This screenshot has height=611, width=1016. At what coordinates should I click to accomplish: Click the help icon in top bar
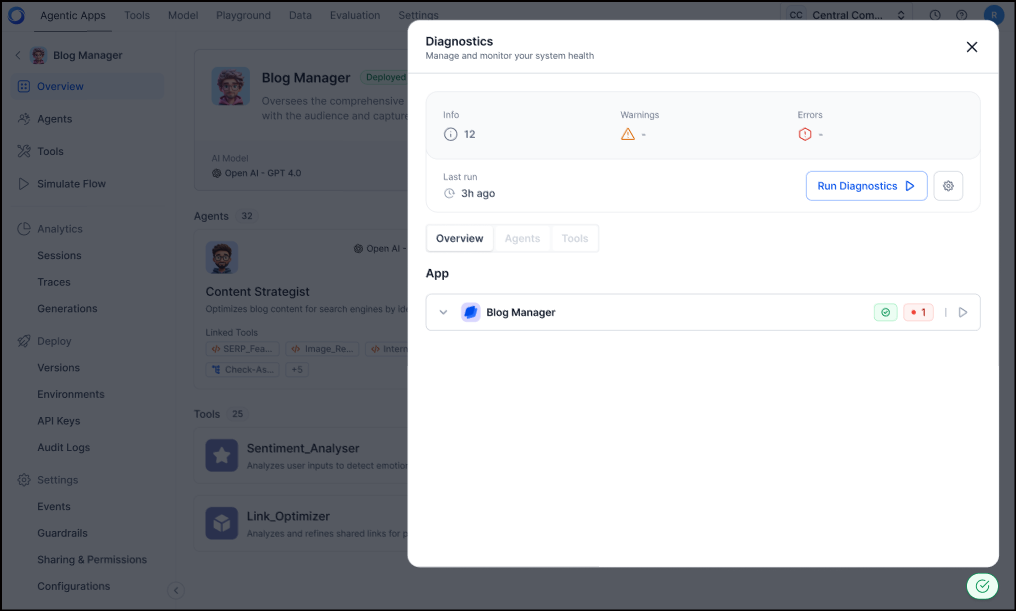click(x=962, y=15)
